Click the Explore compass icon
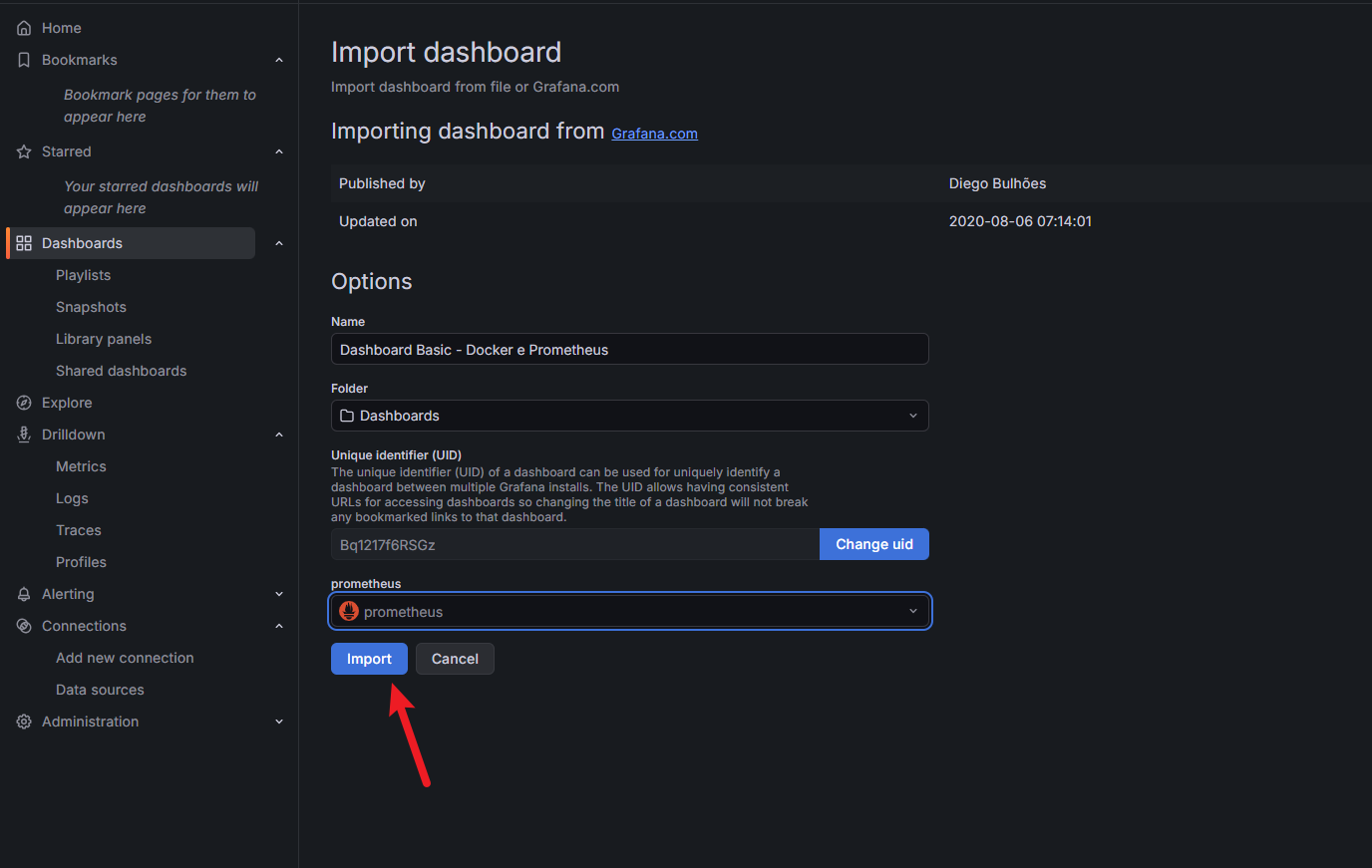This screenshot has width=1372, height=868. click(24, 403)
